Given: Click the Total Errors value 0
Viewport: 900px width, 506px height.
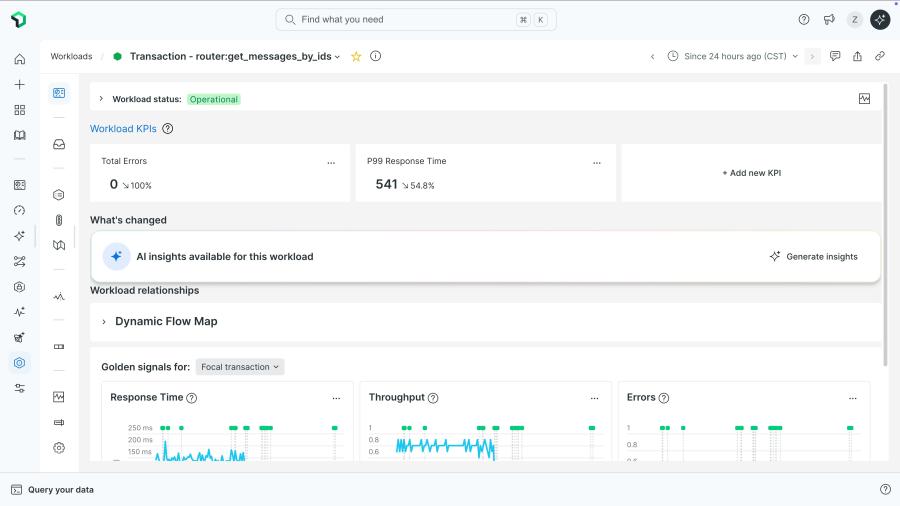Looking at the screenshot, I should (114, 184).
